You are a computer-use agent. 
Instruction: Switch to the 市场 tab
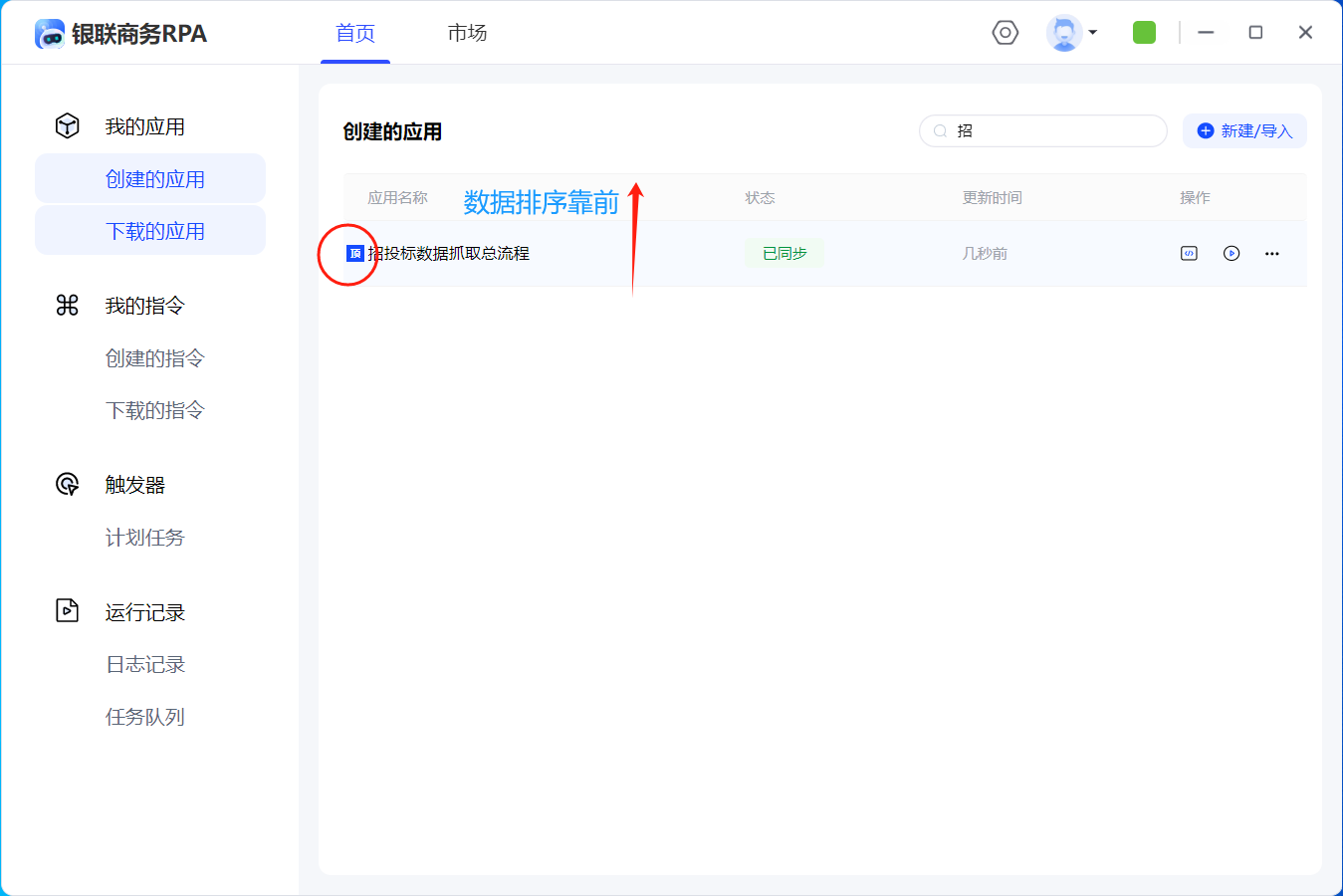[x=467, y=33]
